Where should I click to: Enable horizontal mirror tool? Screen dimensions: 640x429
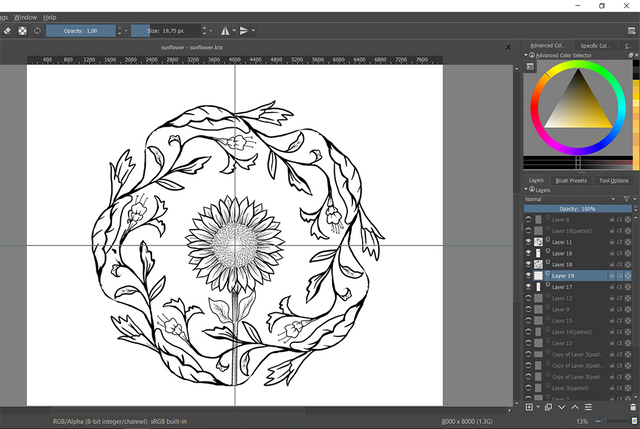pos(223,30)
